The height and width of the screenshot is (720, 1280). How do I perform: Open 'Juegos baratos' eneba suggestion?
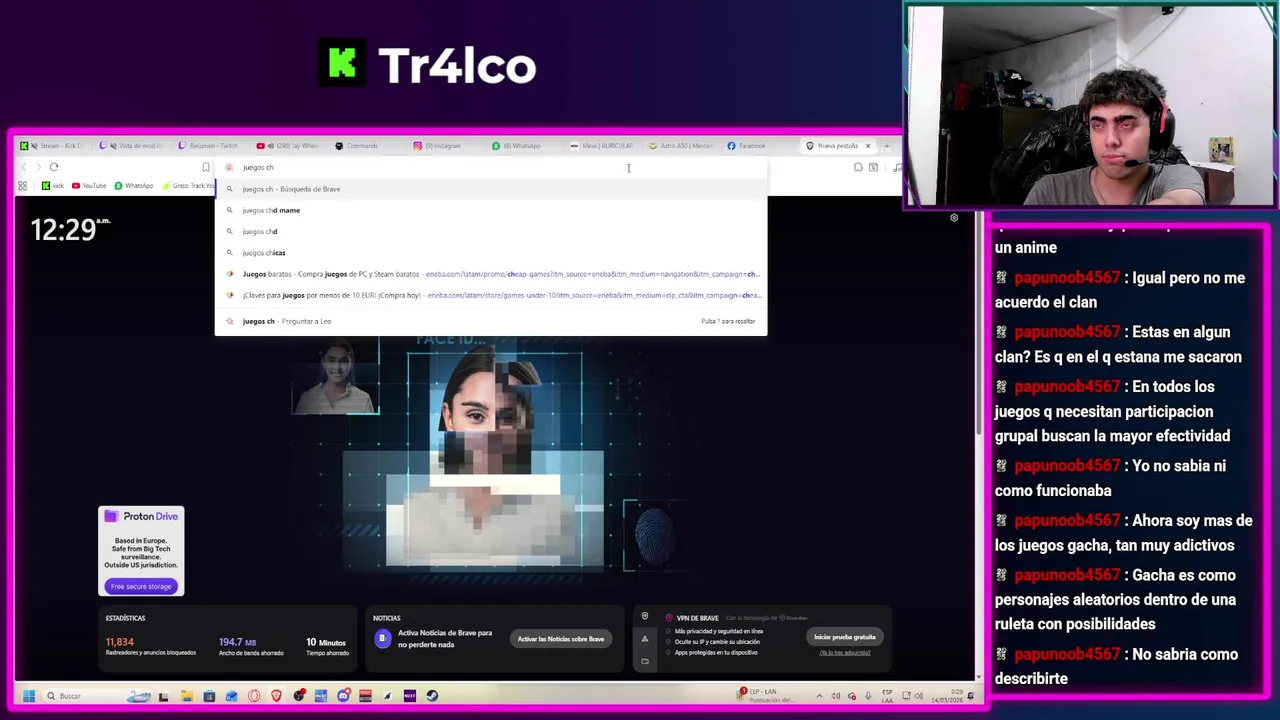click(491, 274)
